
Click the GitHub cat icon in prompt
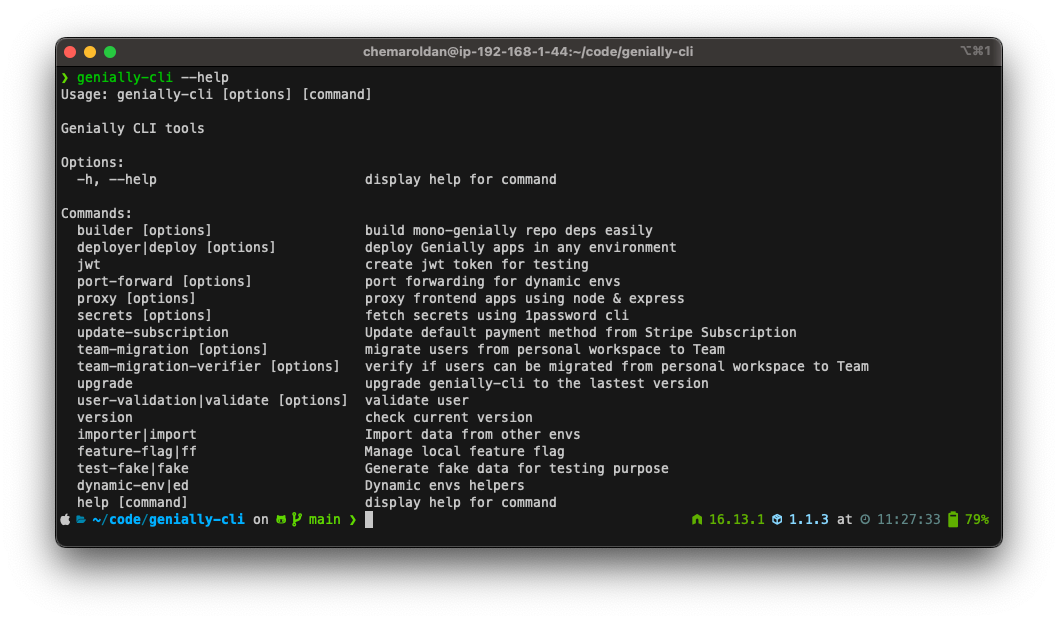[x=281, y=520]
